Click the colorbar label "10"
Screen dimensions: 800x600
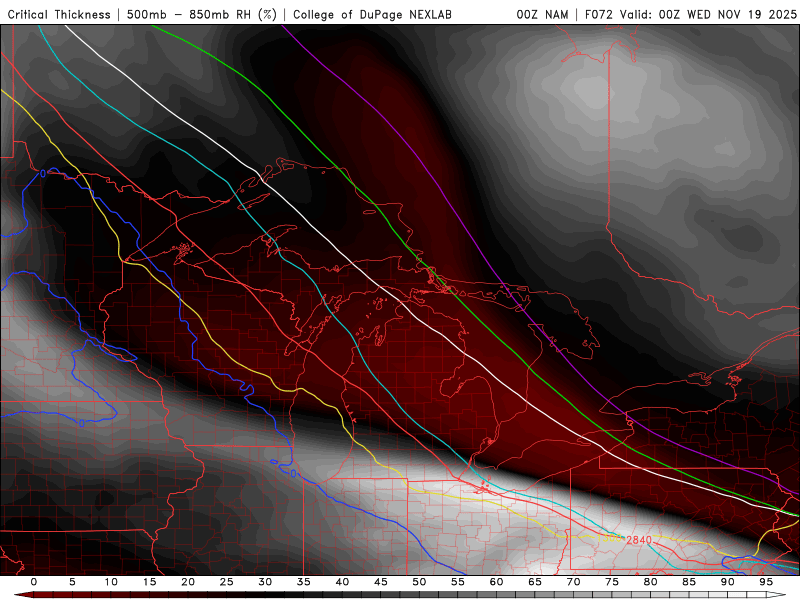click(111, 582)
